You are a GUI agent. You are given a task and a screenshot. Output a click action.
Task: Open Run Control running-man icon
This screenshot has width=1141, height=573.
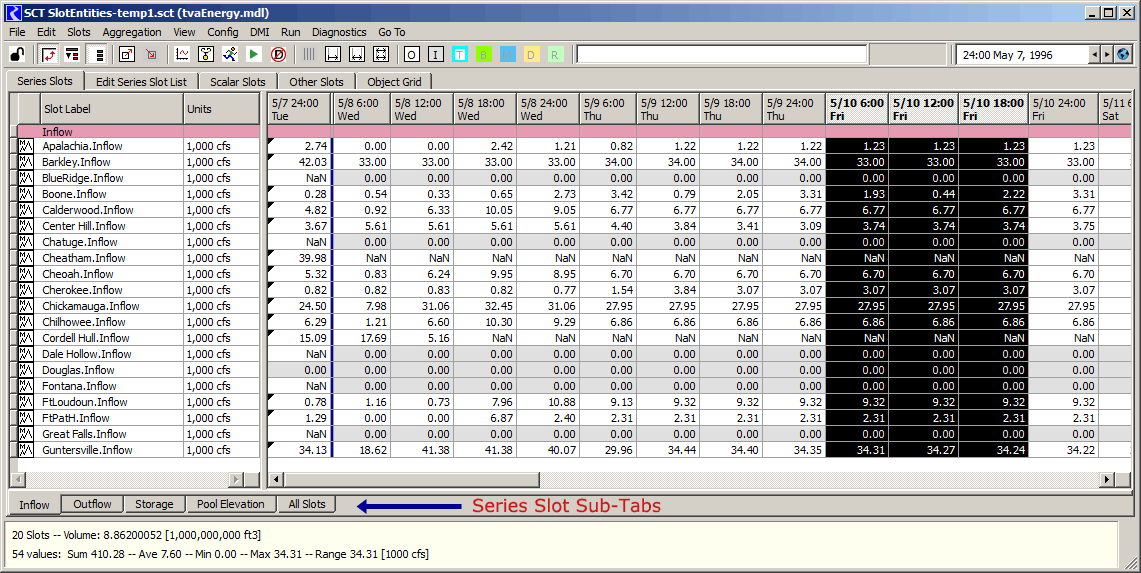tap(230, 55)
